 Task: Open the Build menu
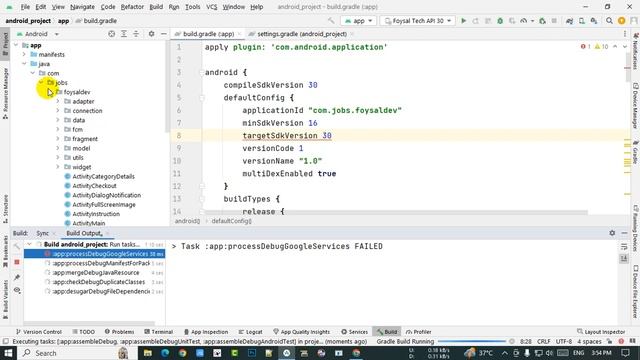[156, 7]
